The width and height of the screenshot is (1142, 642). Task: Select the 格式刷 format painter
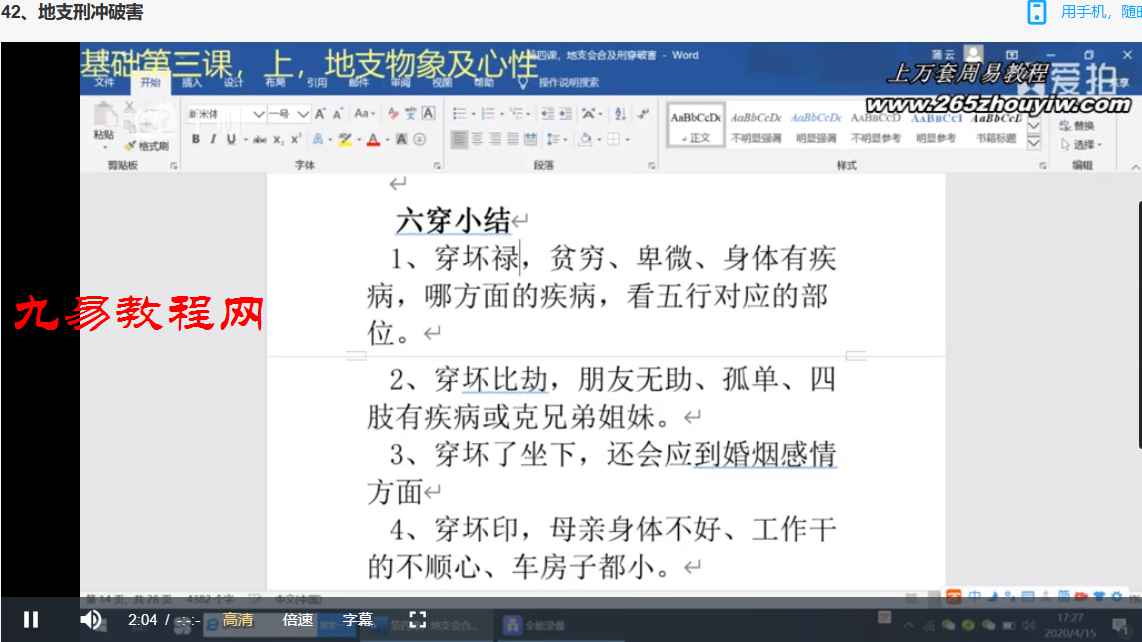click(147, 146)
